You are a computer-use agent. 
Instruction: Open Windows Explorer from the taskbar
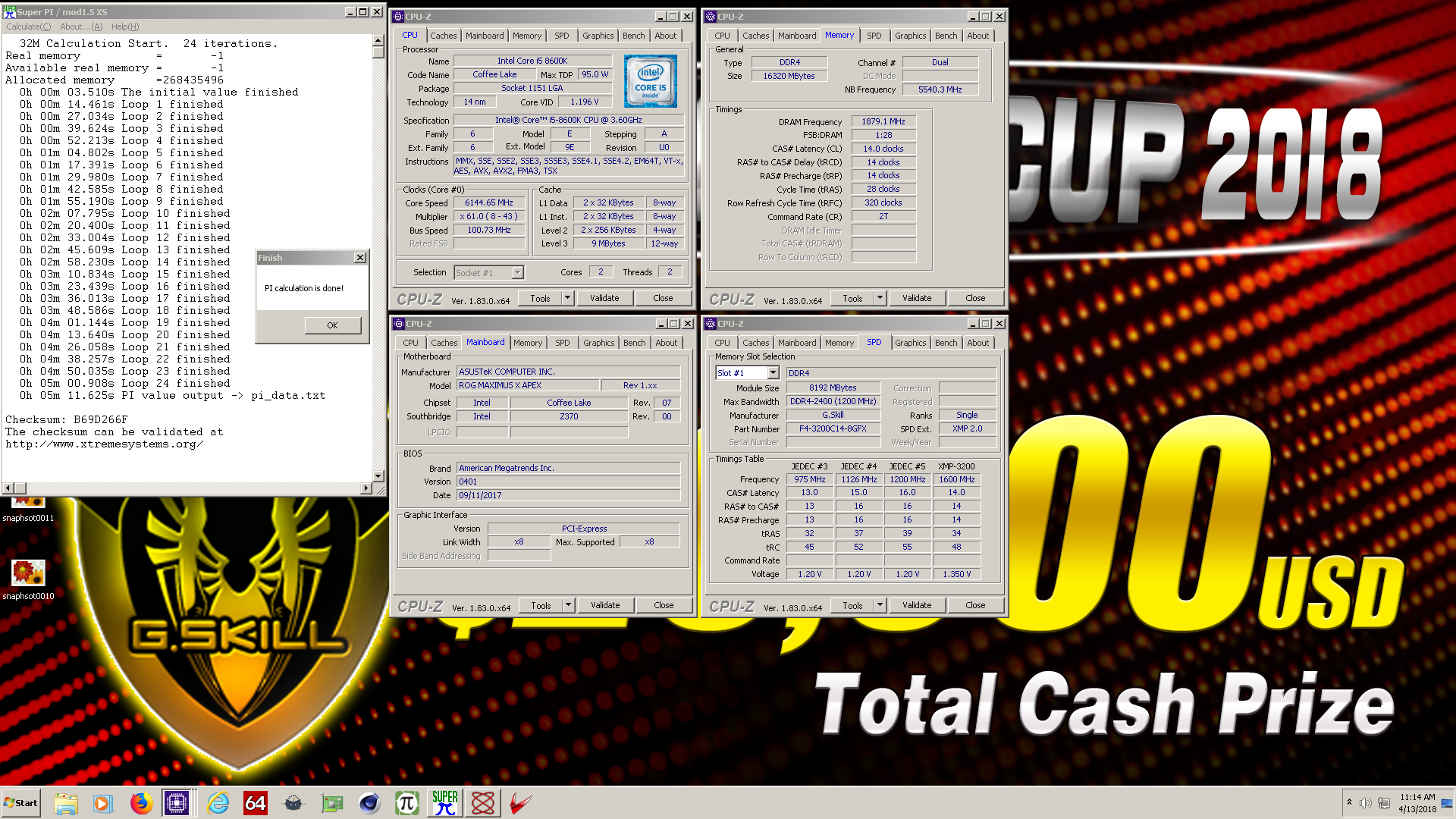click(66, 803)
